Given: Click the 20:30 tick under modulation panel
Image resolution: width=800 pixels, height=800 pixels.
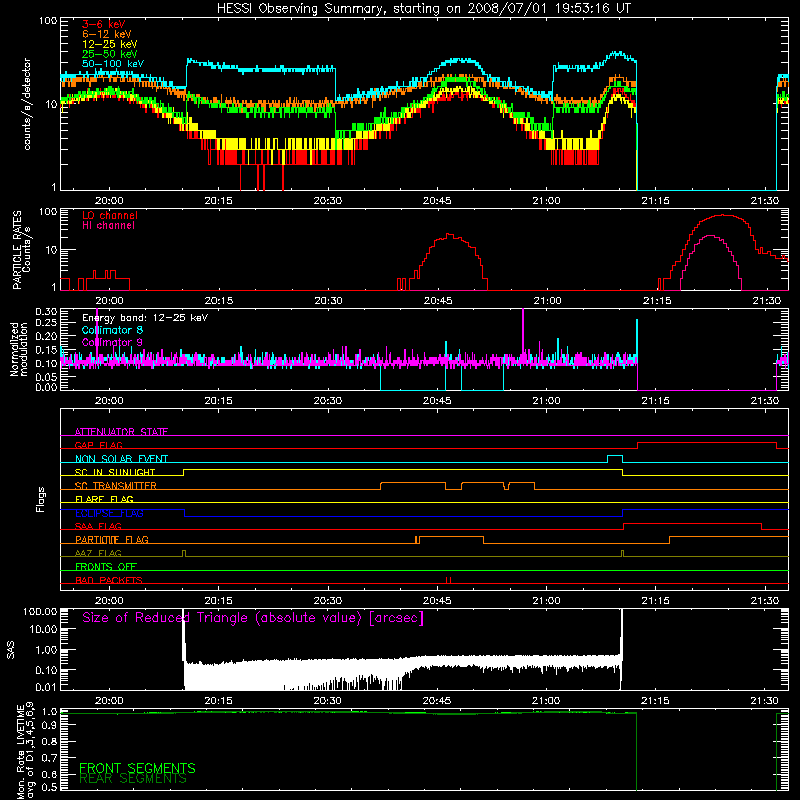Looking at the screenshot, I should pyautogui.click(x=328, y=401).
